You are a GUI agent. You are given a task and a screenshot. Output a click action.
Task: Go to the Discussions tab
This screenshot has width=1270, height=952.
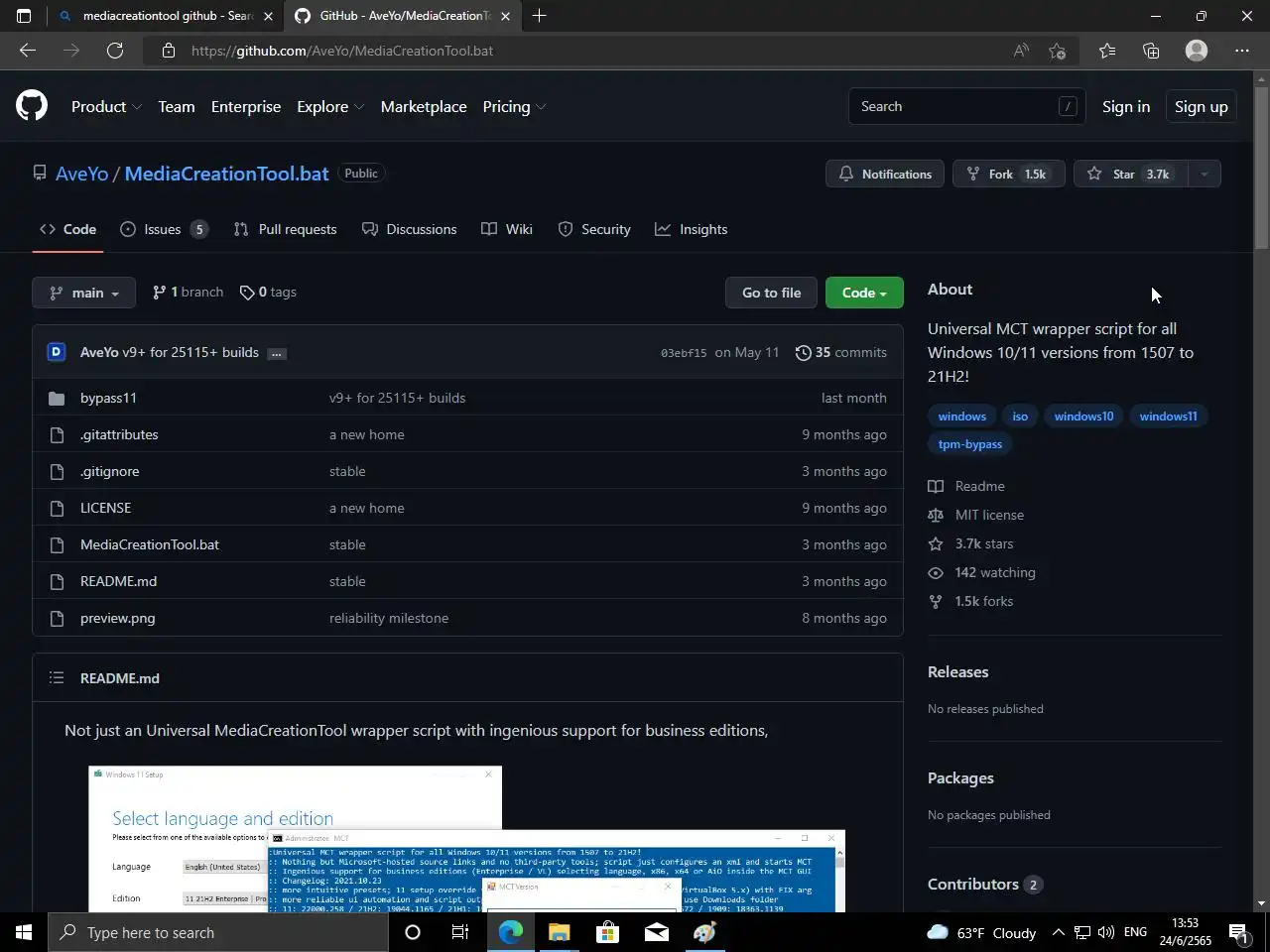(410, 229)
